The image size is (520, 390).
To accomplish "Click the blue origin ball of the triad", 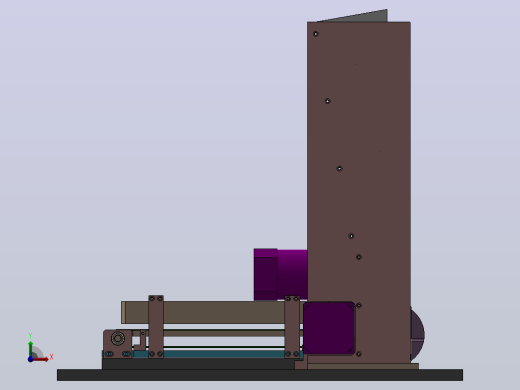I will (x=30, y=359).
